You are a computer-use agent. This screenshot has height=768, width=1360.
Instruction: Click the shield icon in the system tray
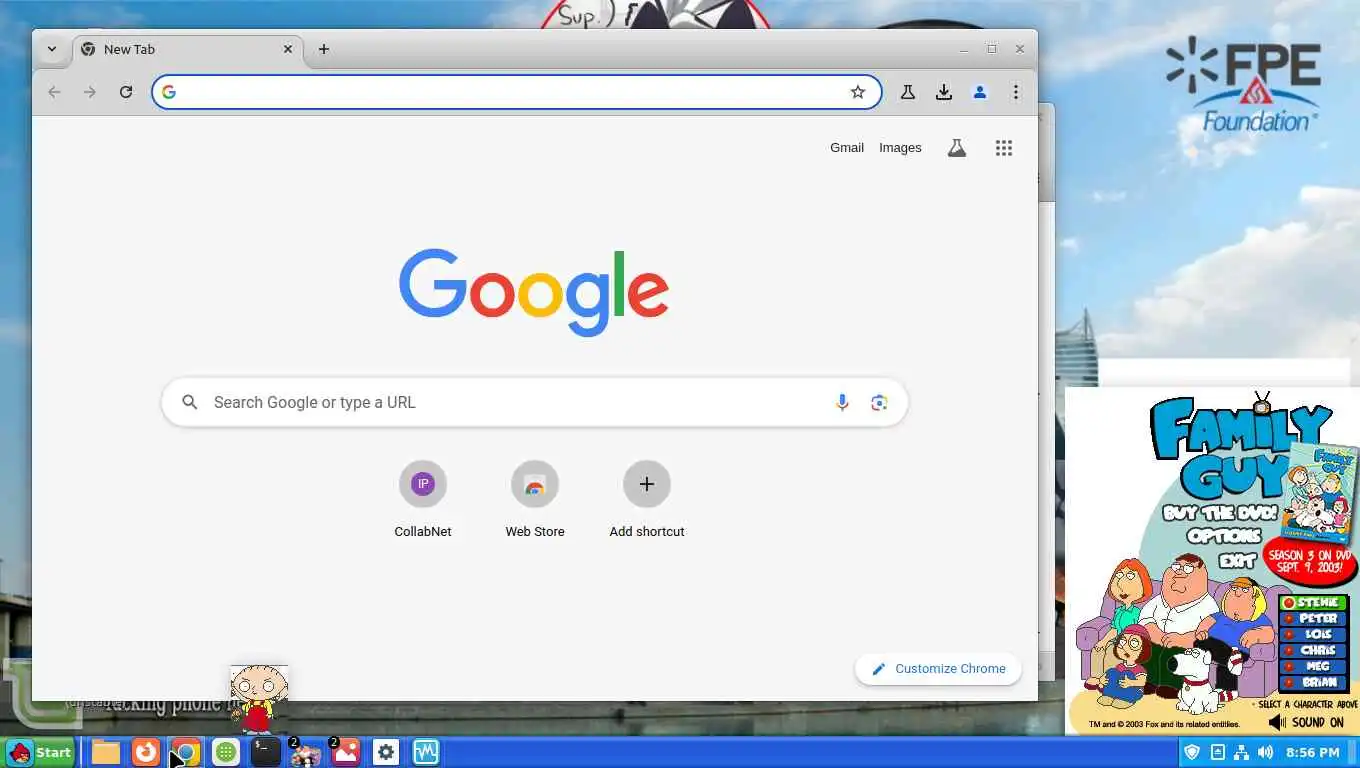pyautogui.click(x=1192, y=752)
